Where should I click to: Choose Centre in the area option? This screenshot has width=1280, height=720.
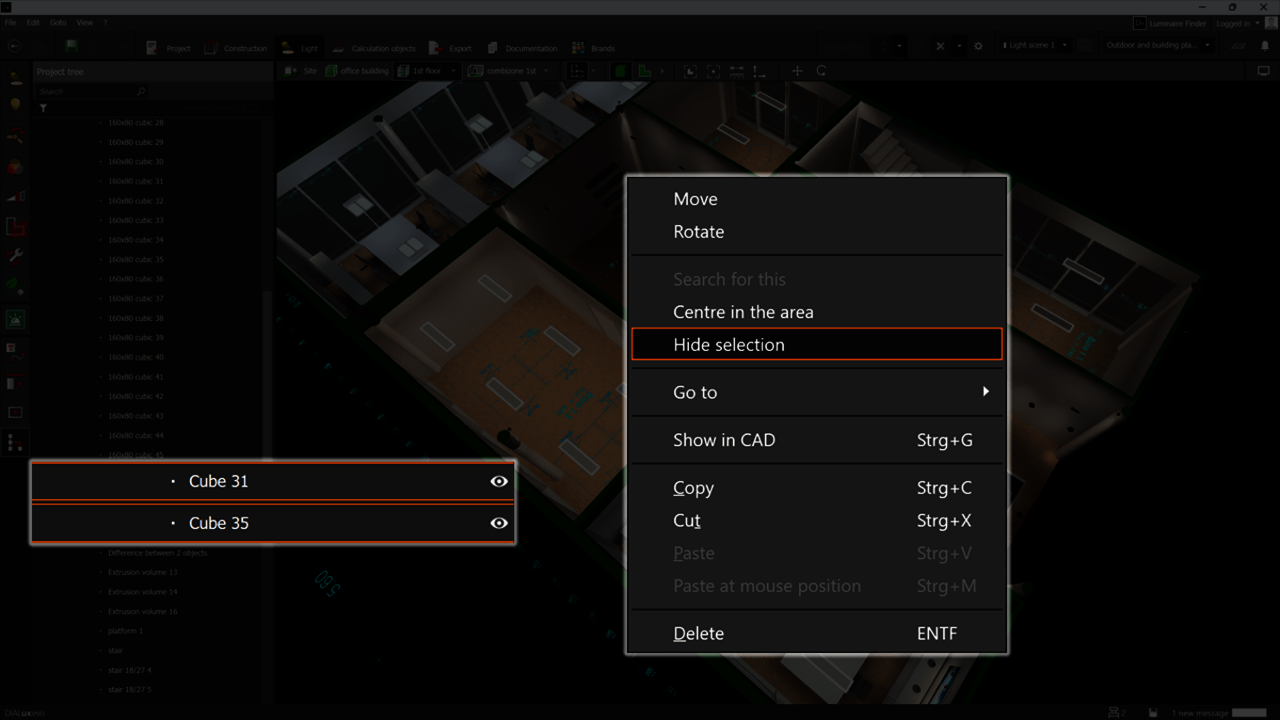point(743,312)
